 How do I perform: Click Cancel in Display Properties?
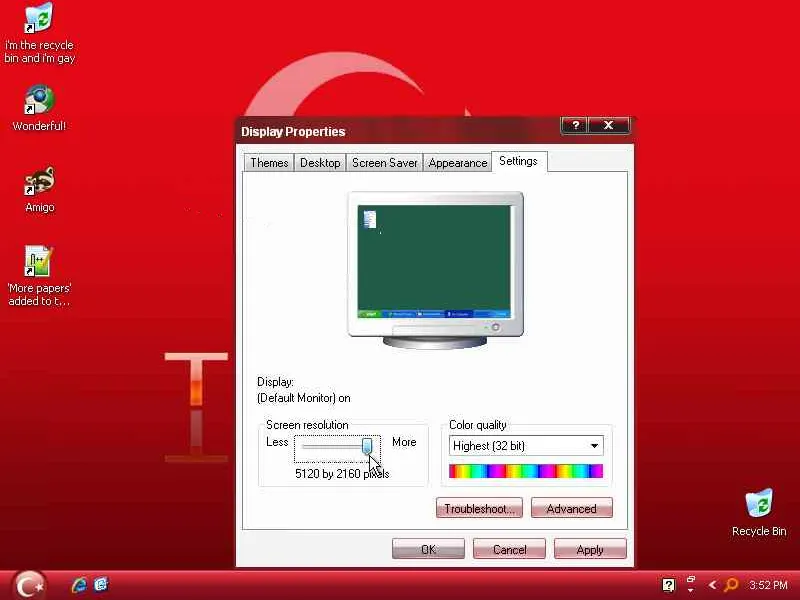[x=509, y=549]
